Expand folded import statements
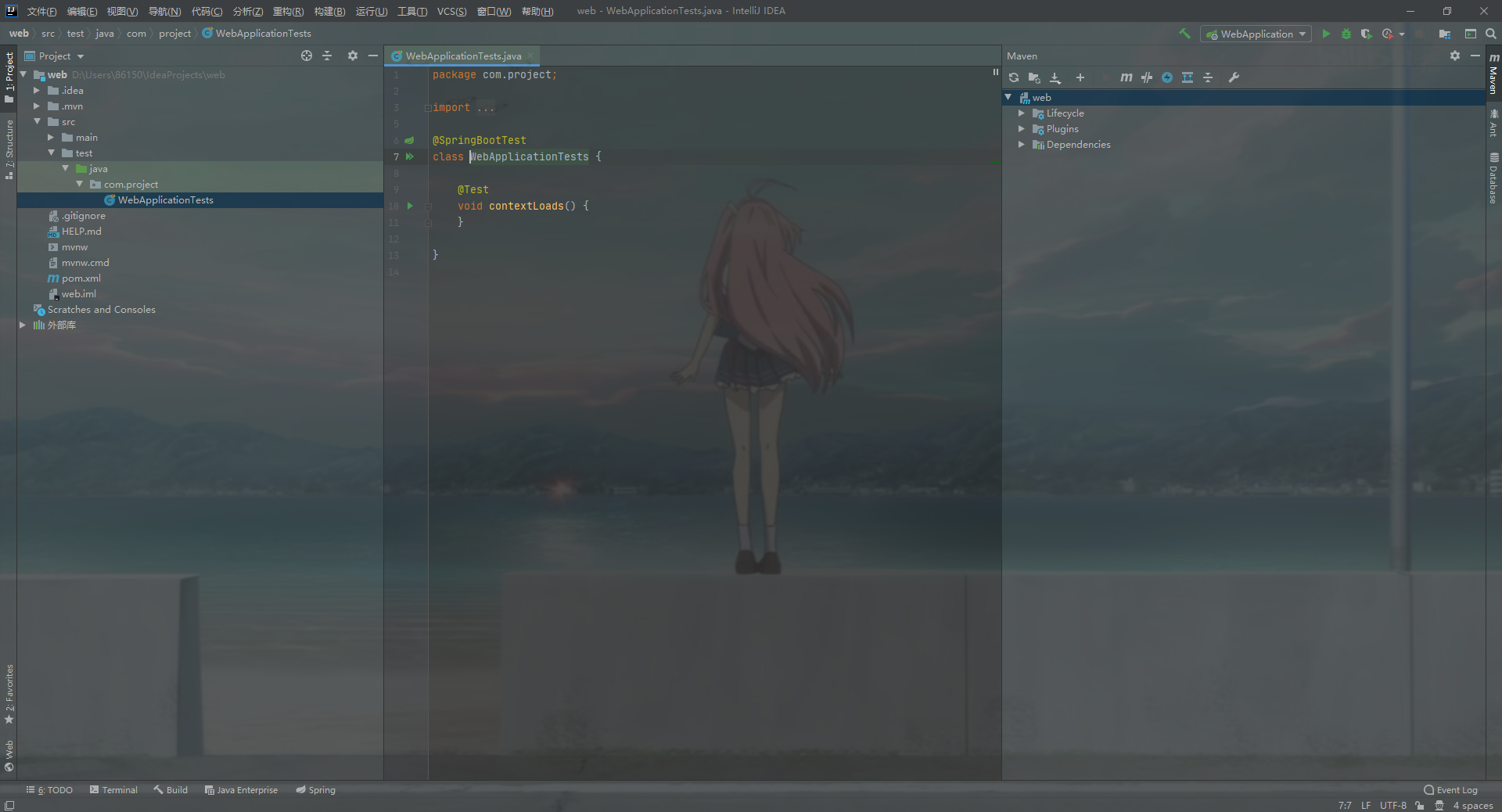Screen dimensions: 1502x812 point(428,108)
